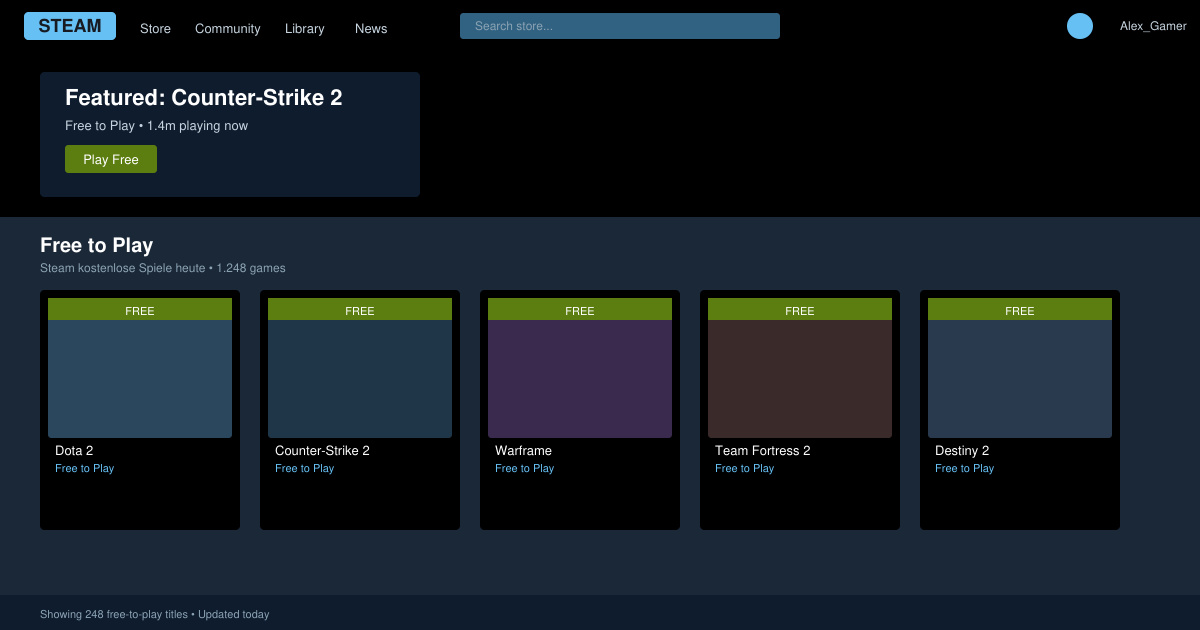Open the Alex_Gamer avatar circle
Image resolution: width=1200 pixels, height=630 pixels.
[1080, 26]
